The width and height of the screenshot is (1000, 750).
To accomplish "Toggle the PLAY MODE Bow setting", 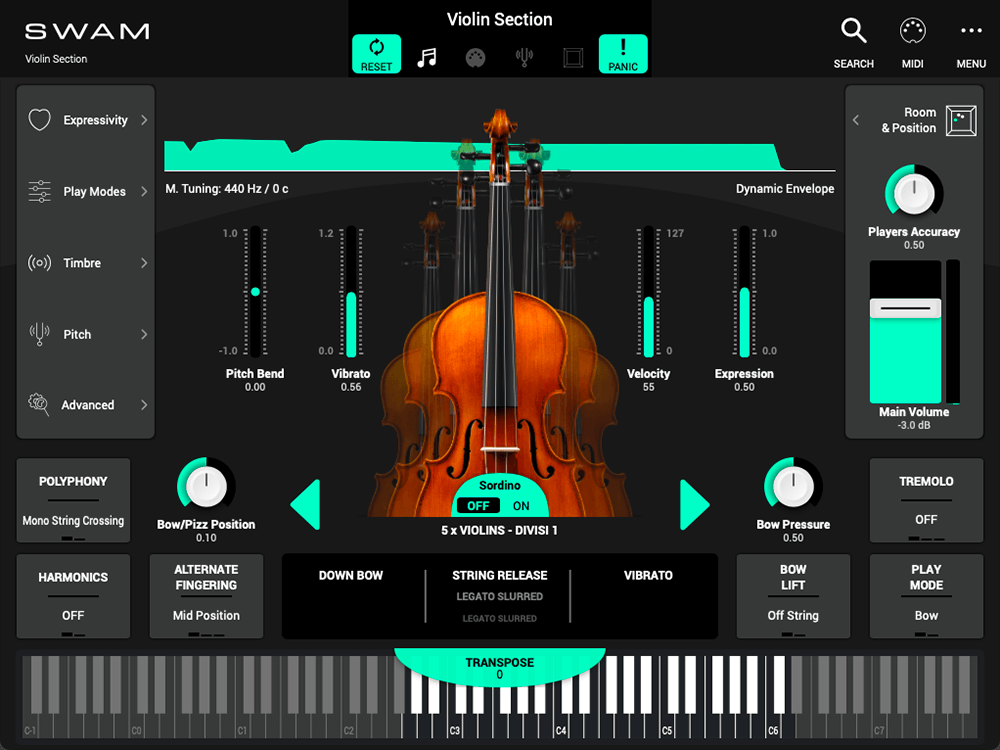I will point(926,596).
